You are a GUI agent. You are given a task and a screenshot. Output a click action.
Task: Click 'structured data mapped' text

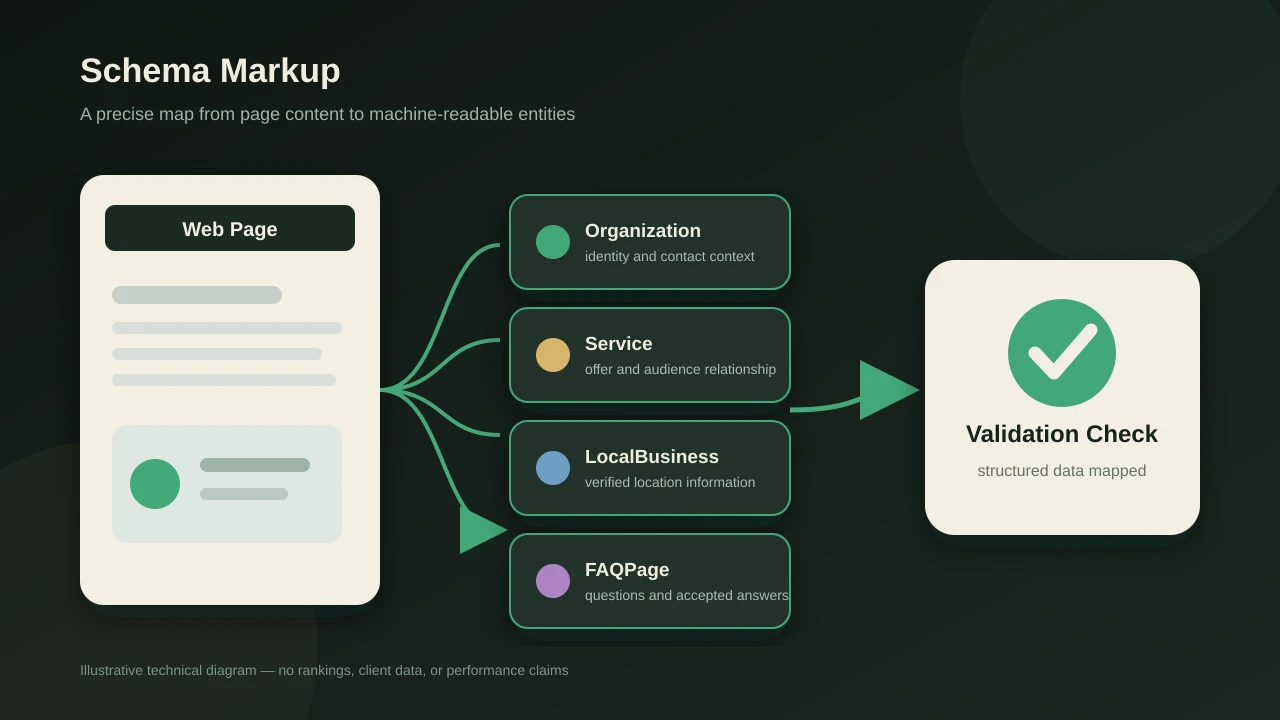(1062, 471)
